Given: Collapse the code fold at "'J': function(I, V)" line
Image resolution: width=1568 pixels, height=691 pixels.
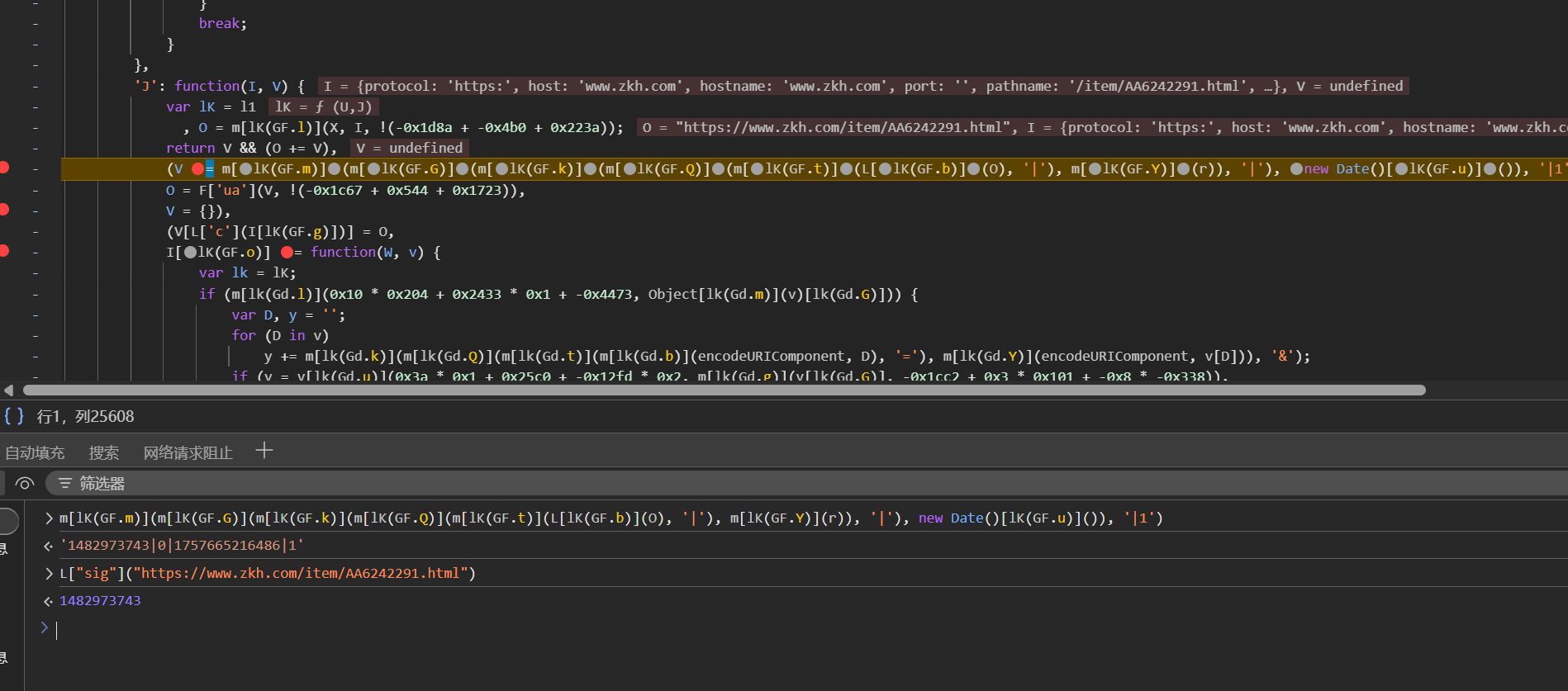Looking at the screenshot, I should click(x=36, y=86).
